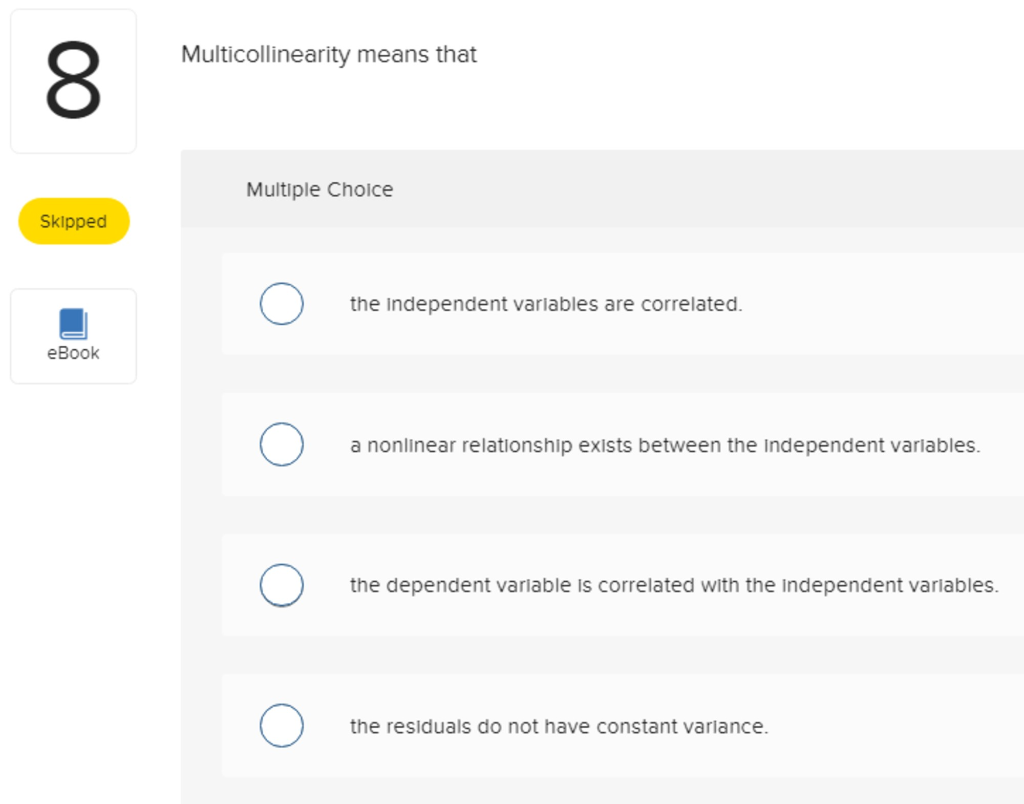Click the question text 'Multicollinearity means that'
Screen dimensions: 1024x804
point(328,55)
